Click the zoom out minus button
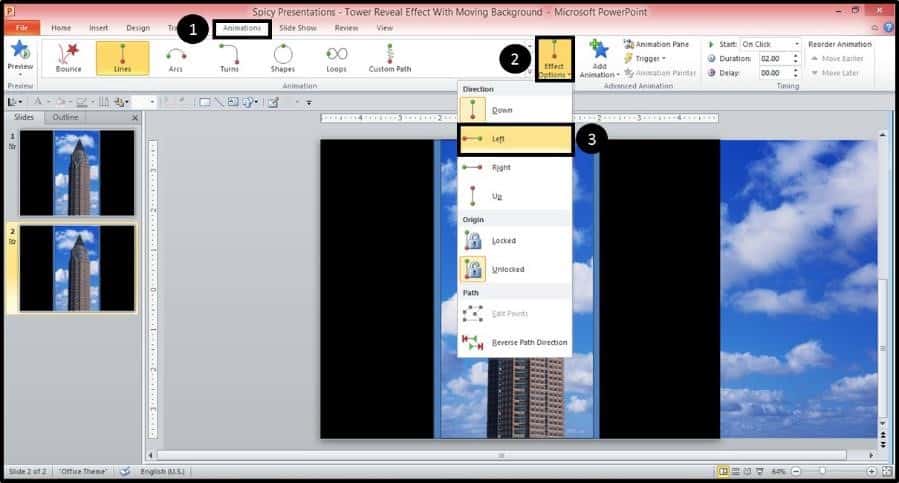 click(796, 472)
